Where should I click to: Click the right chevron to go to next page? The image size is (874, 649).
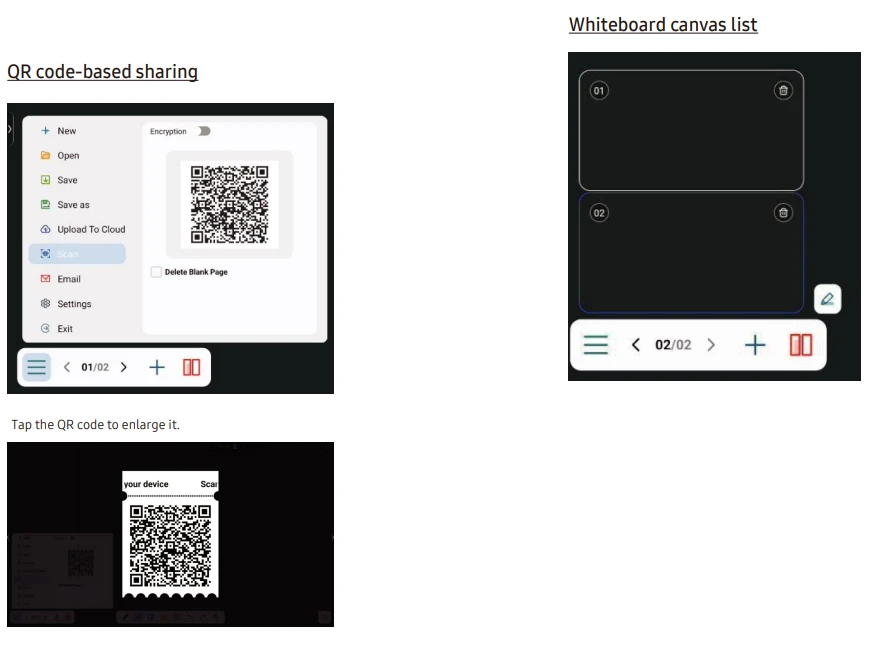tap(123, 367)
